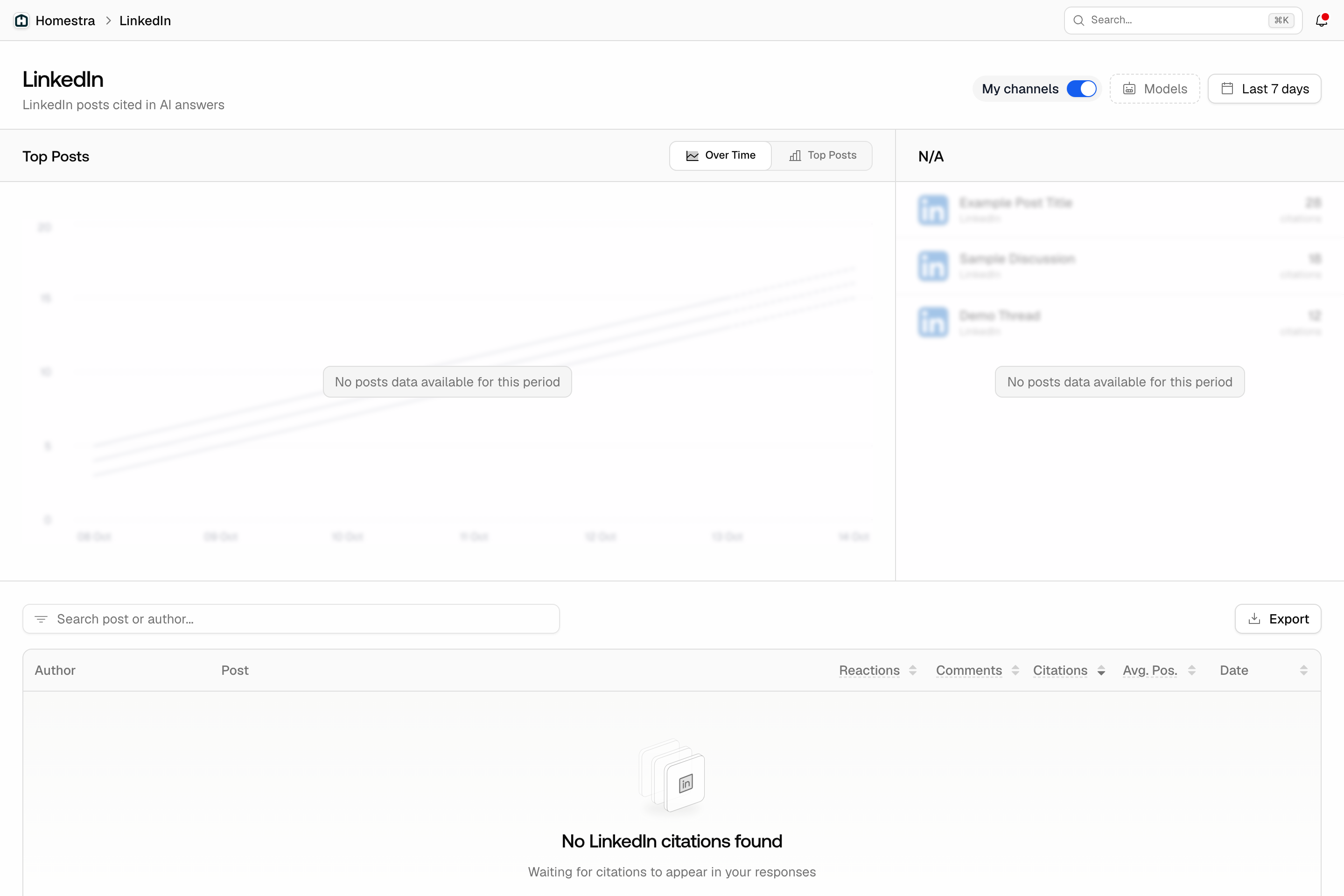Click the ⌘K shortcut badge

(1281, 21)
